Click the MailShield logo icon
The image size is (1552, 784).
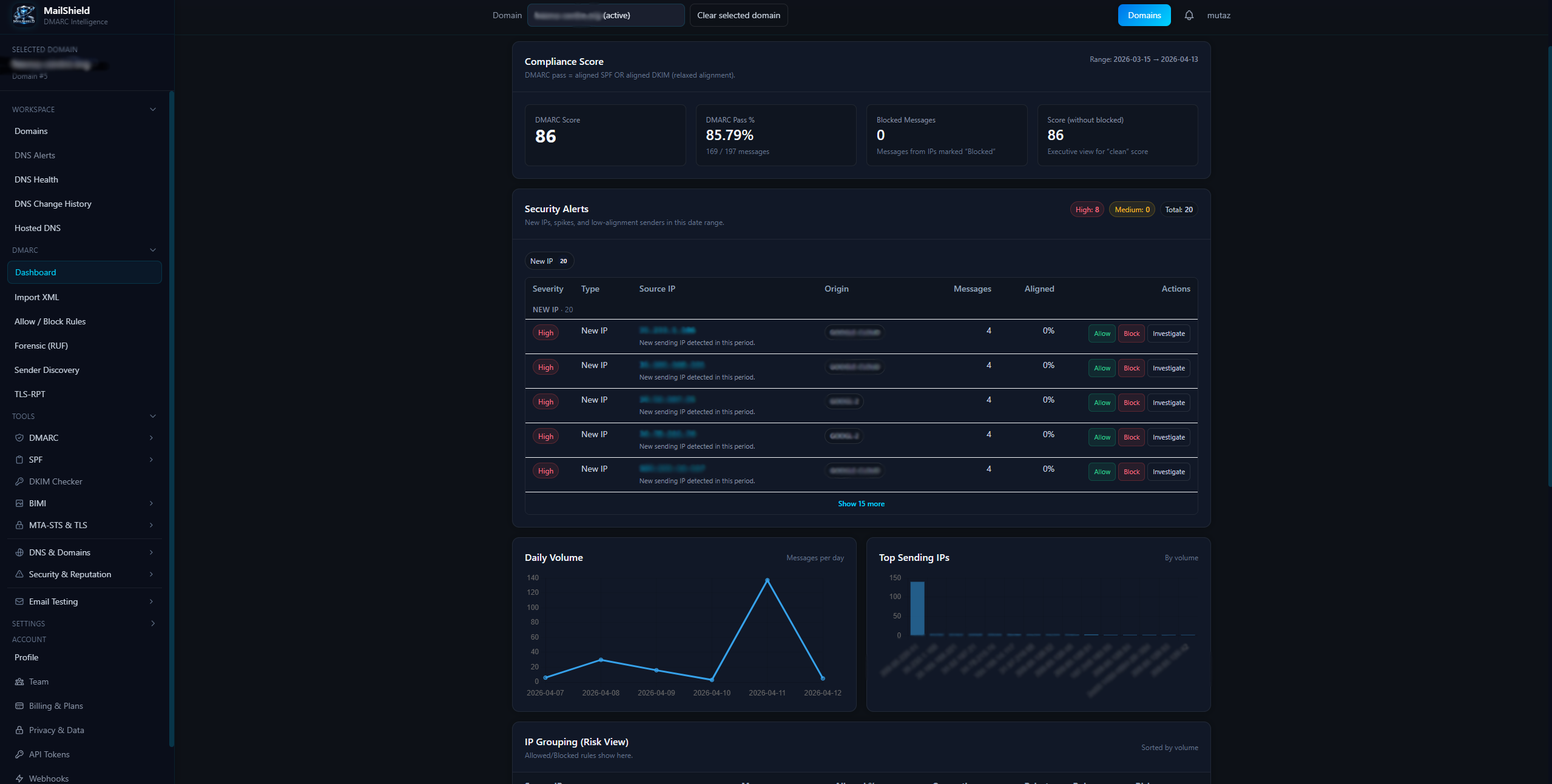24,15
